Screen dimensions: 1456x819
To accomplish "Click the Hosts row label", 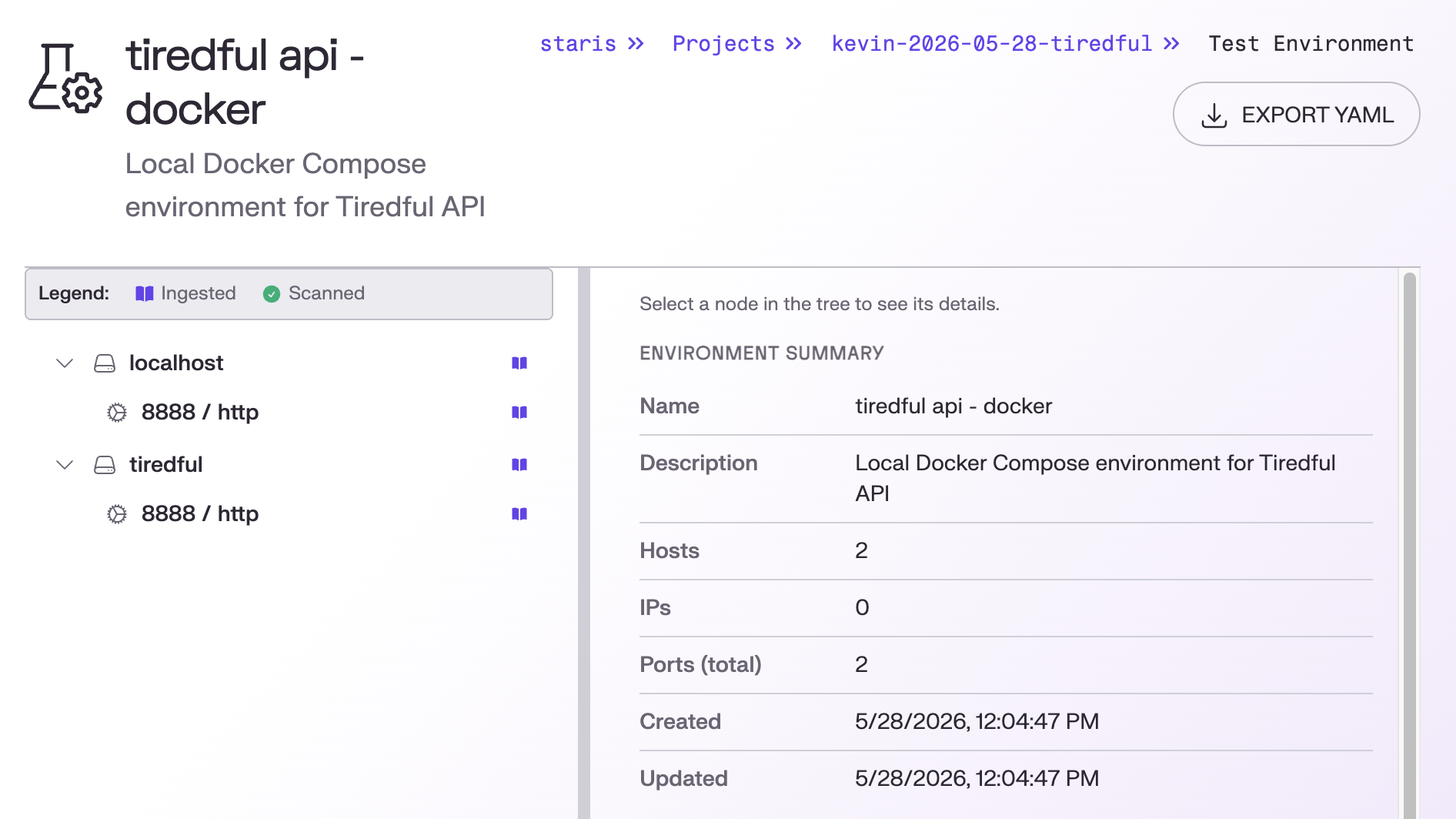I will [x=670, y=551].
